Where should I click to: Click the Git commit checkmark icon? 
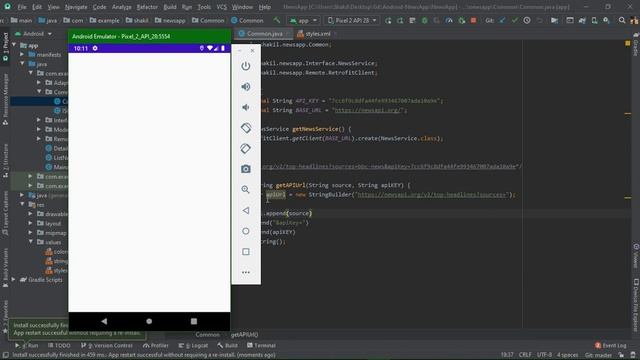(515, 20)
